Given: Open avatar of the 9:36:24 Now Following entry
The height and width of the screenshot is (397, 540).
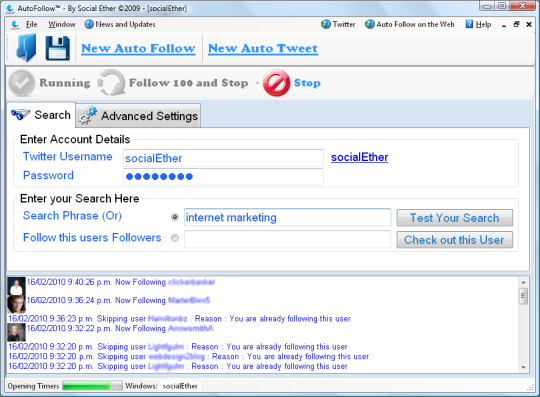Looking at the screenshot, I should [x=16, y=304].
